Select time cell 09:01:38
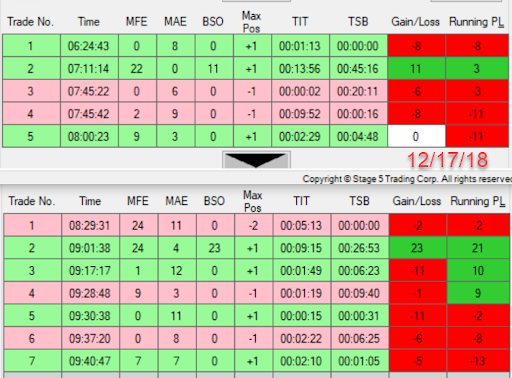Image resolution: width=512 pixels, height=378 pixels. [90, 248]
